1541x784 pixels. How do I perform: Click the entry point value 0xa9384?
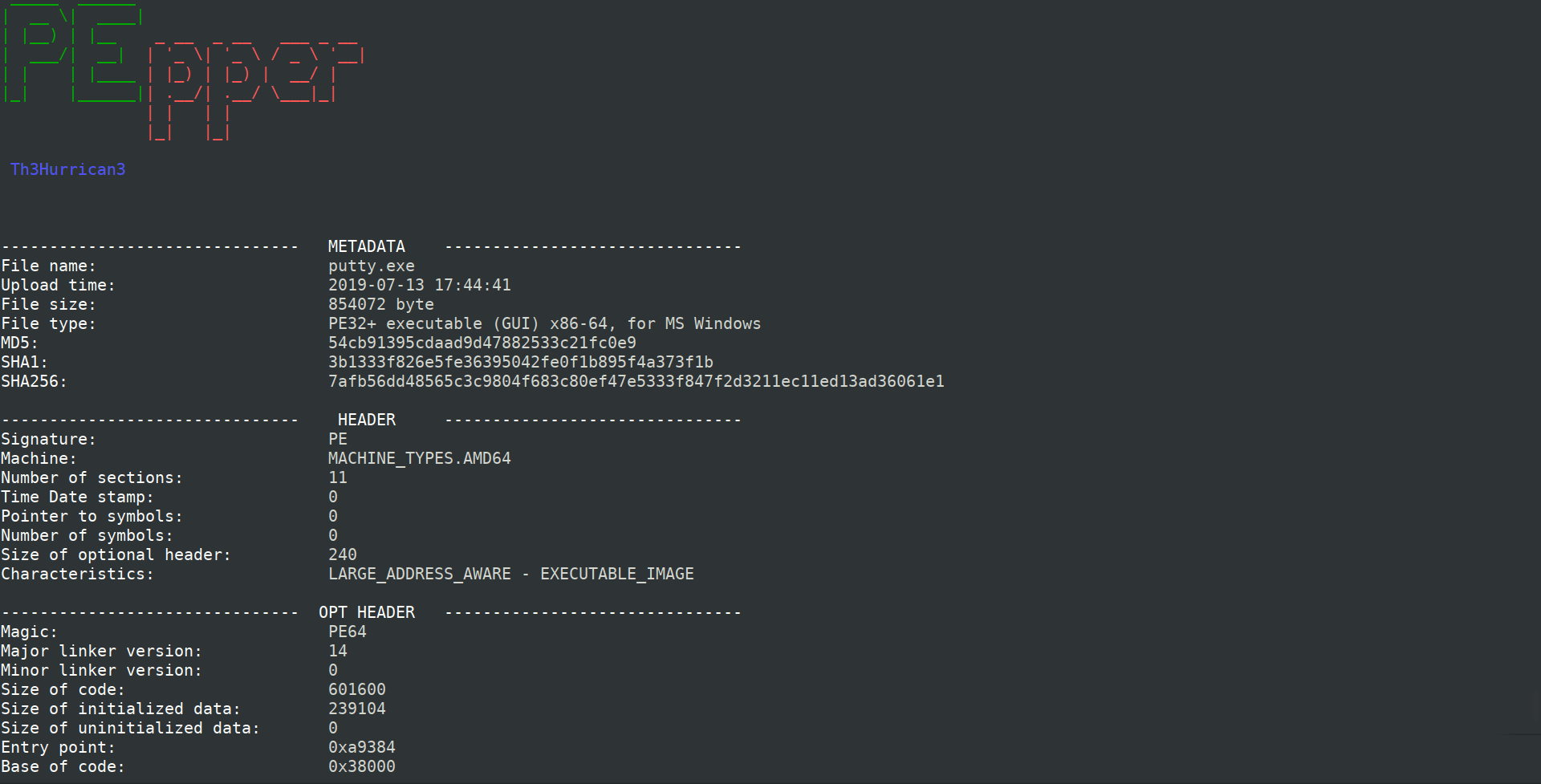coord(362,747)
